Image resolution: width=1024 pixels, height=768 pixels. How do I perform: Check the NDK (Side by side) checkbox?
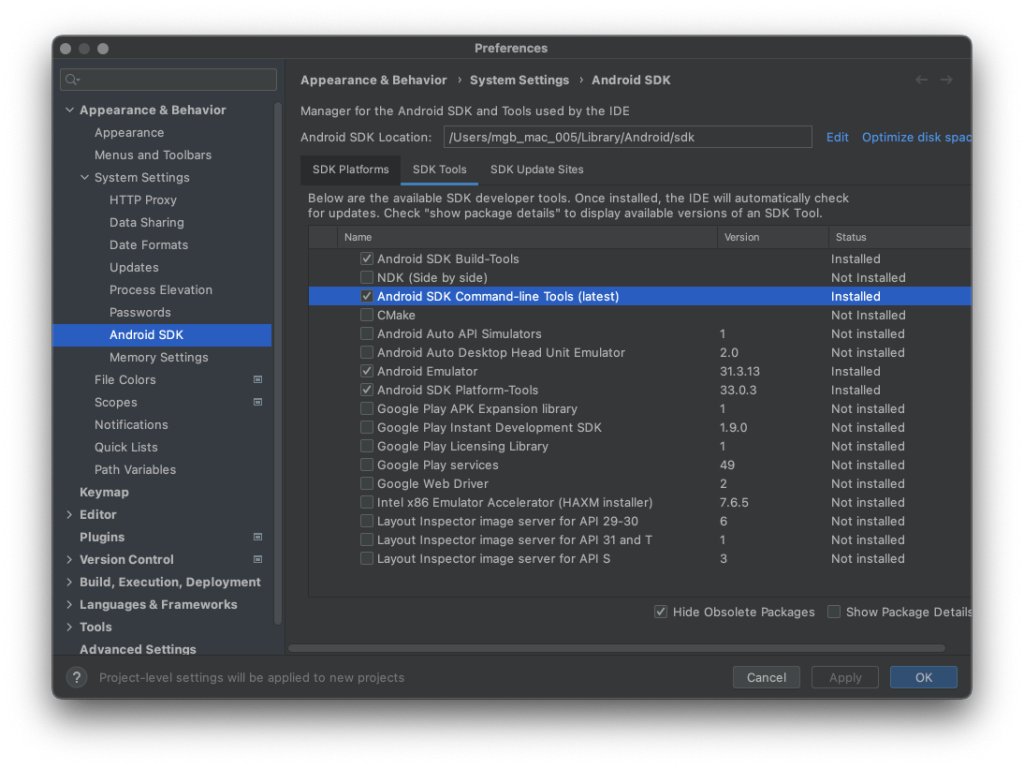tap(366, 278)
